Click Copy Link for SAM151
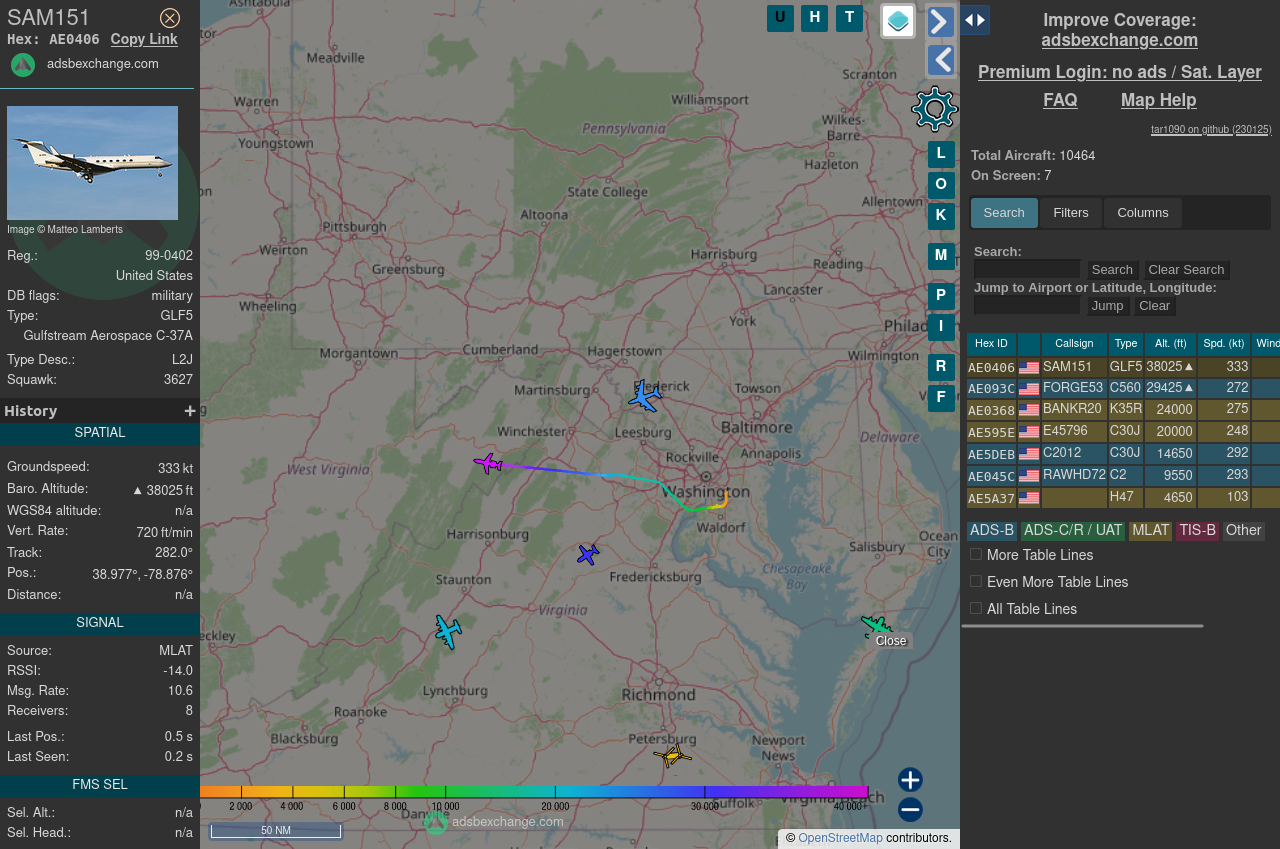This screenshot has height=849, width=1280. 144,39
